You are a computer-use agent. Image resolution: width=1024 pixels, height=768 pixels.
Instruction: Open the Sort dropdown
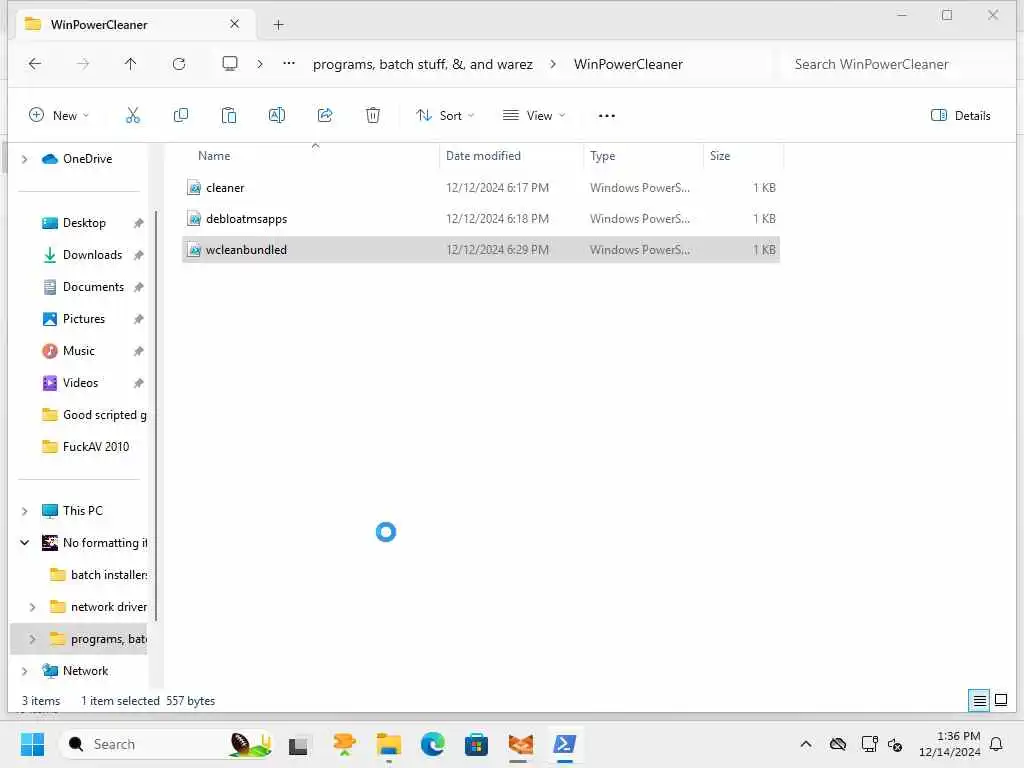(445, 116)
